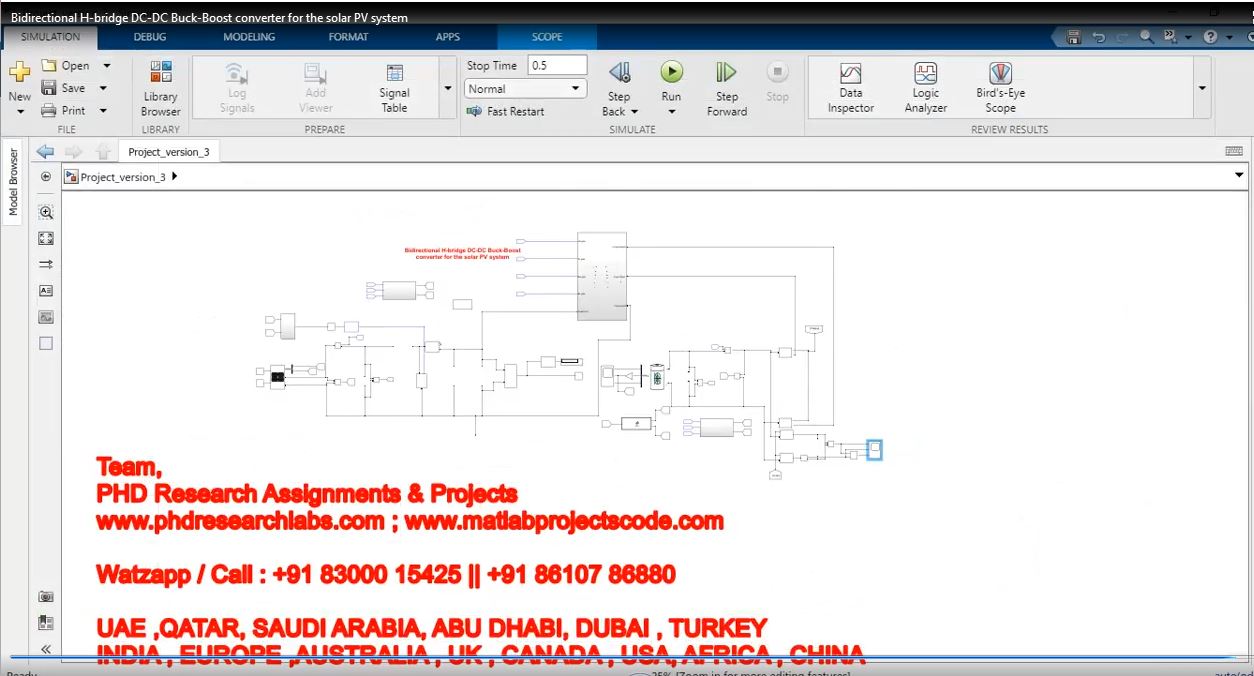Image resolution: width=1254 pixels, height=676 pixels.
Task: Click the Stop simulation button
Action: (x=777, y=81)
